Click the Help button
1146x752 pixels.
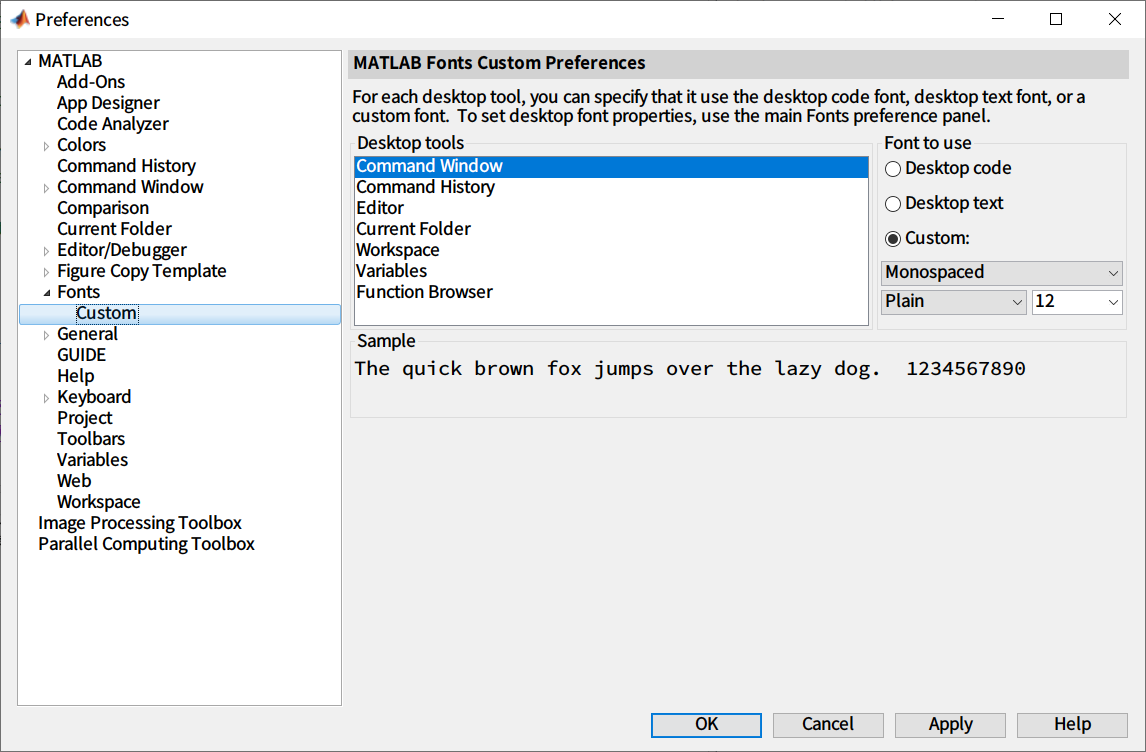pyautogui.click(x=1072, y=724)
